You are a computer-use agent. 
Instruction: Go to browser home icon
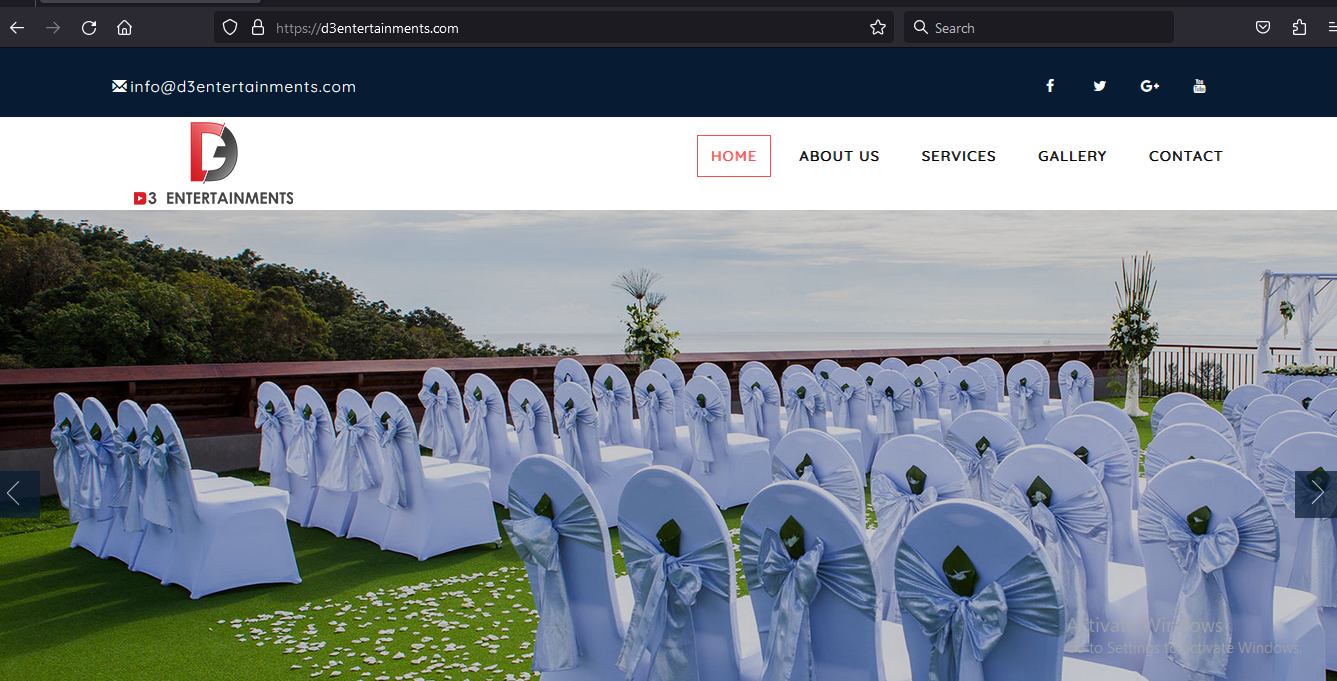tap(124, 28)
